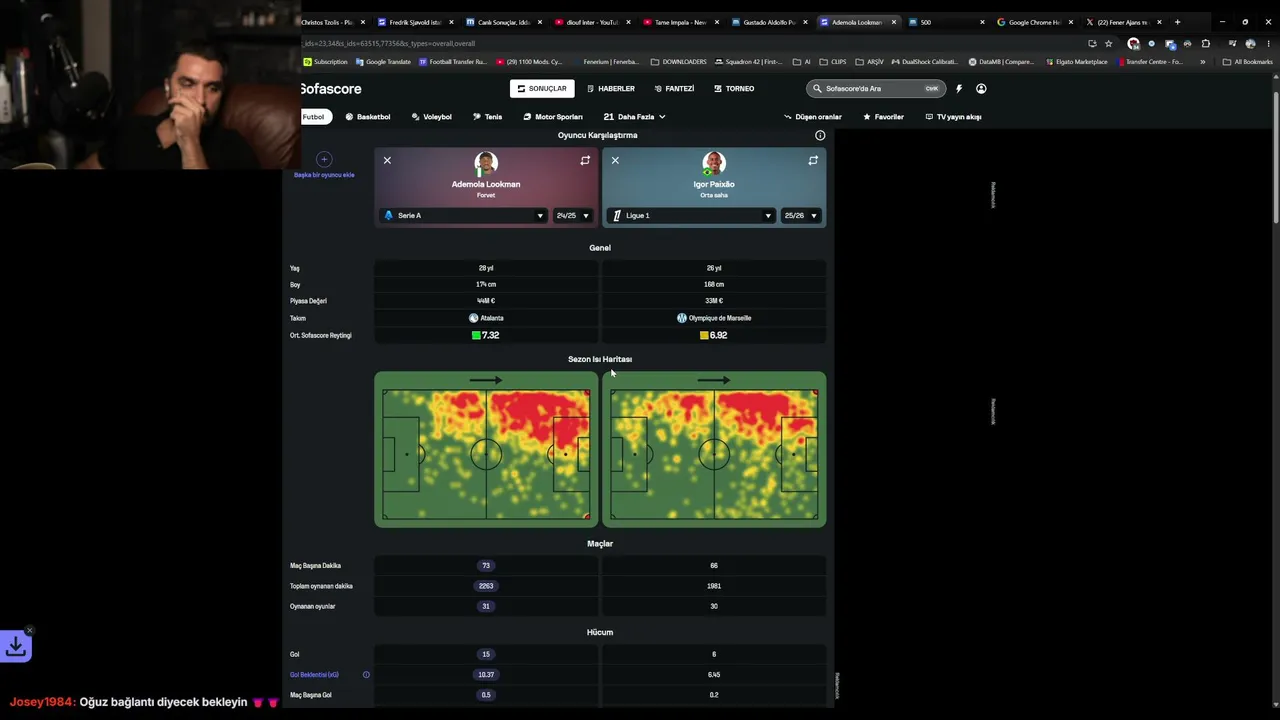Viewport: 1280px width, 720px height.
Task: Open the FANTEZİ section
Action: (674, 89)
